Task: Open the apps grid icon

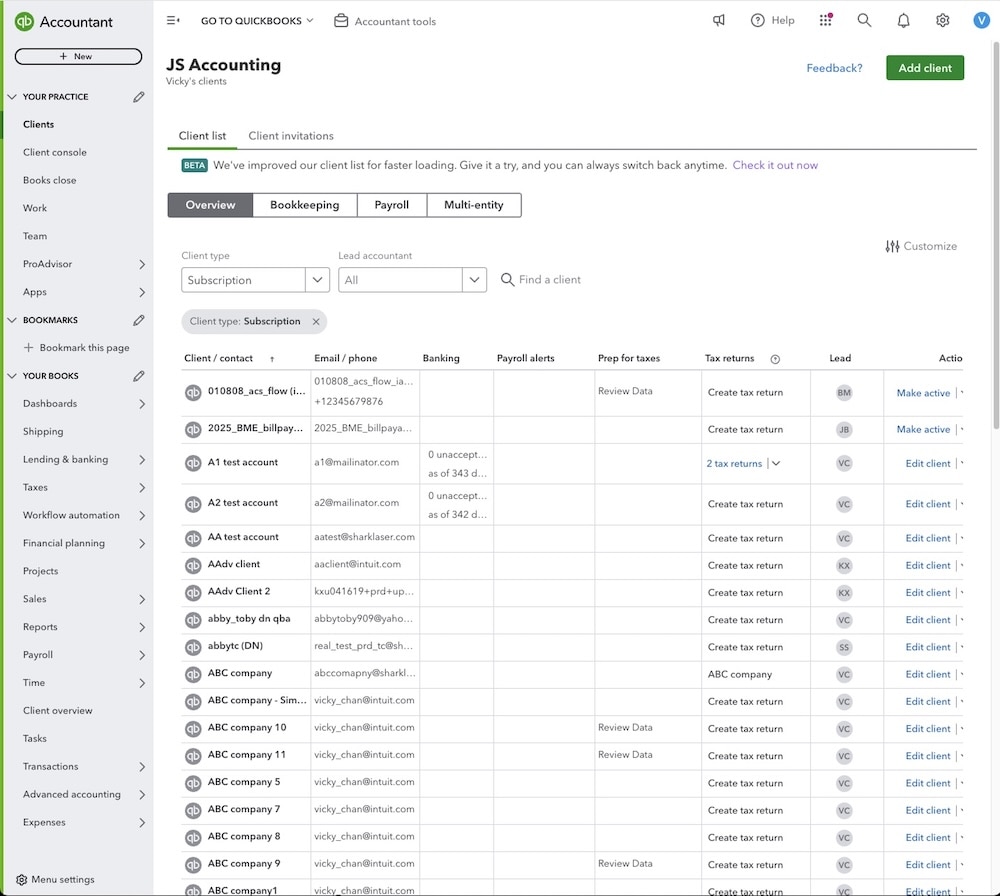Action: coord(824,19)
